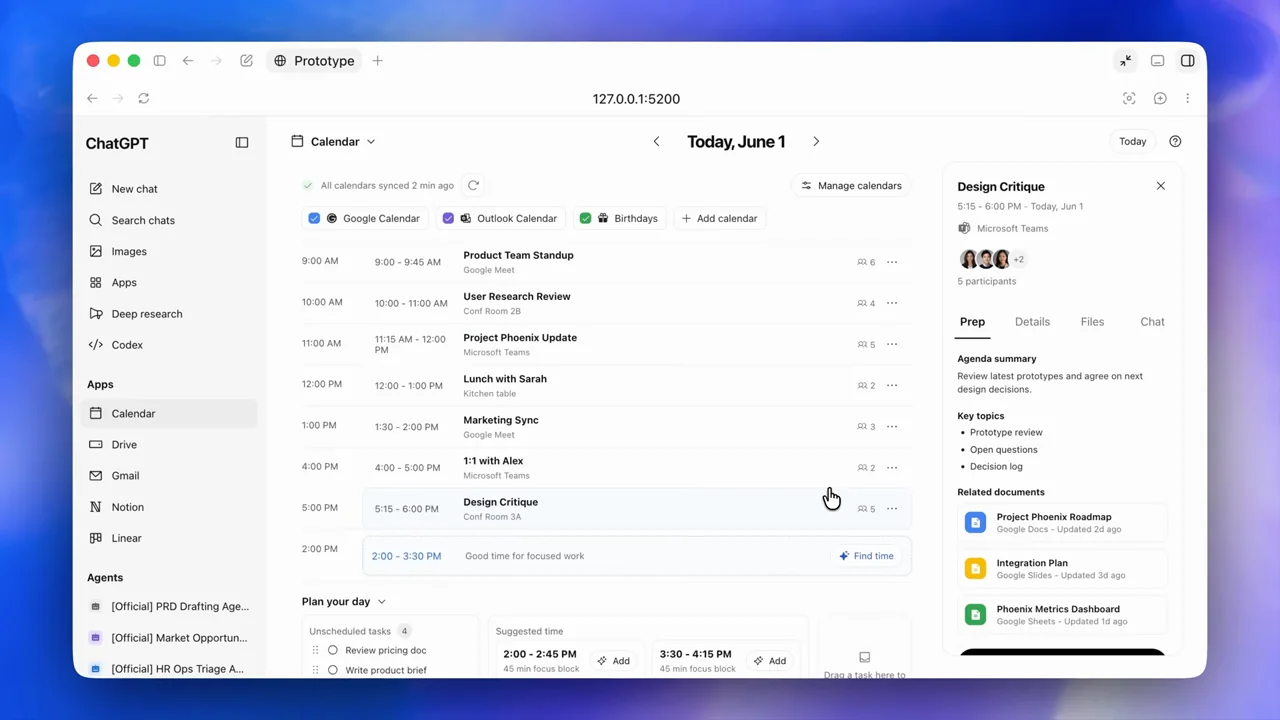Toggle the window sidebar icon beside the traffic lights
This screenshot has height=720, width=1280.
160,61
